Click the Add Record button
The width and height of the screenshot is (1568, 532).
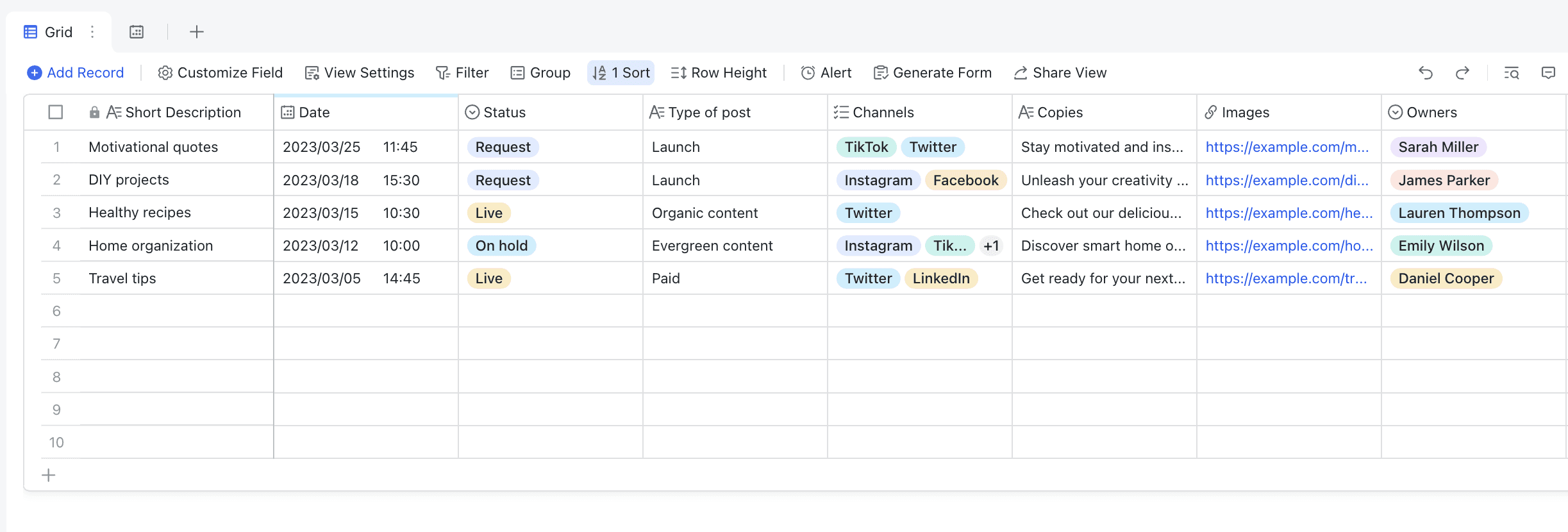pyautogui.click(x=76, y=73)
